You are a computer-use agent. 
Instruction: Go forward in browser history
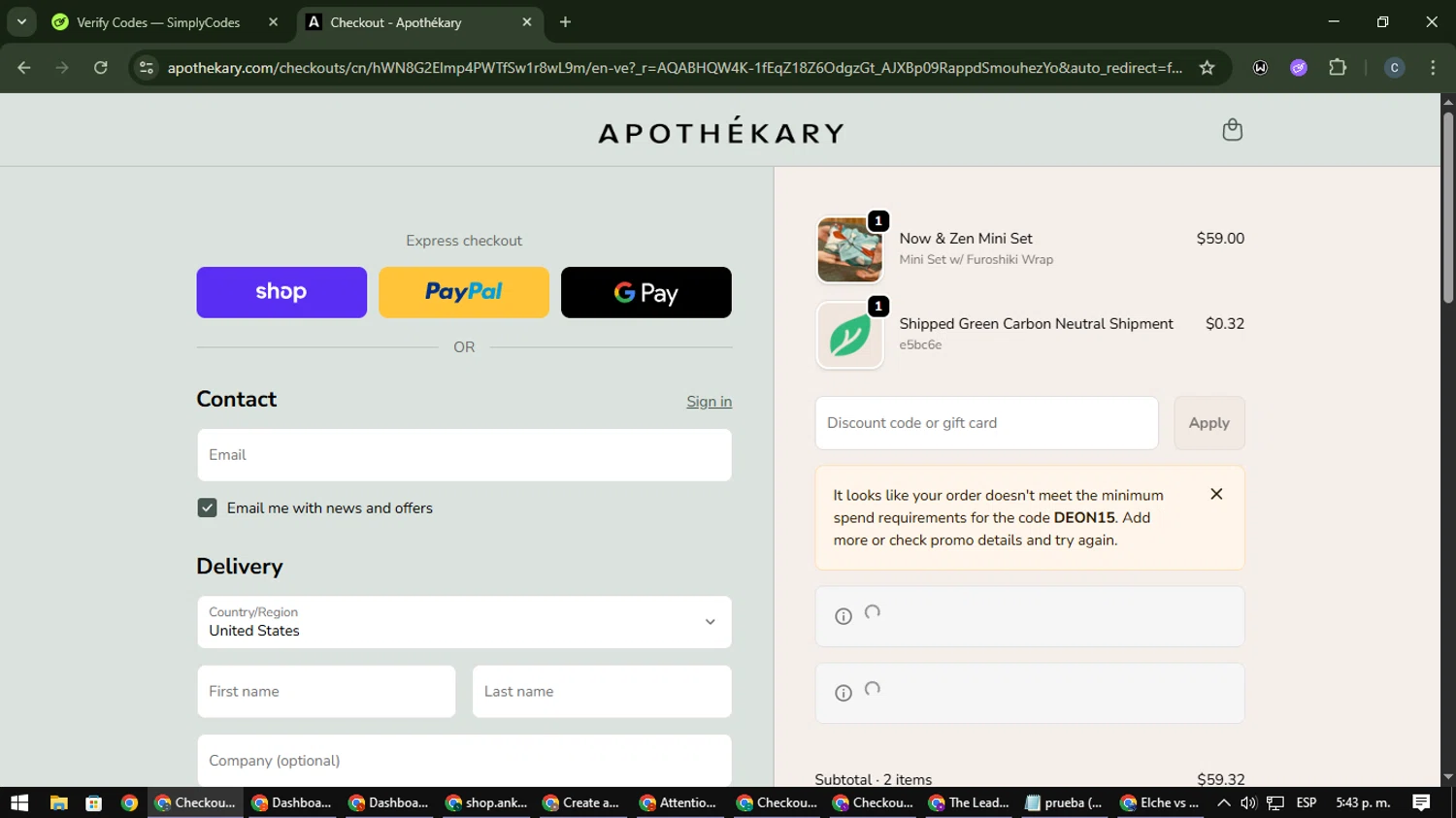62,68
